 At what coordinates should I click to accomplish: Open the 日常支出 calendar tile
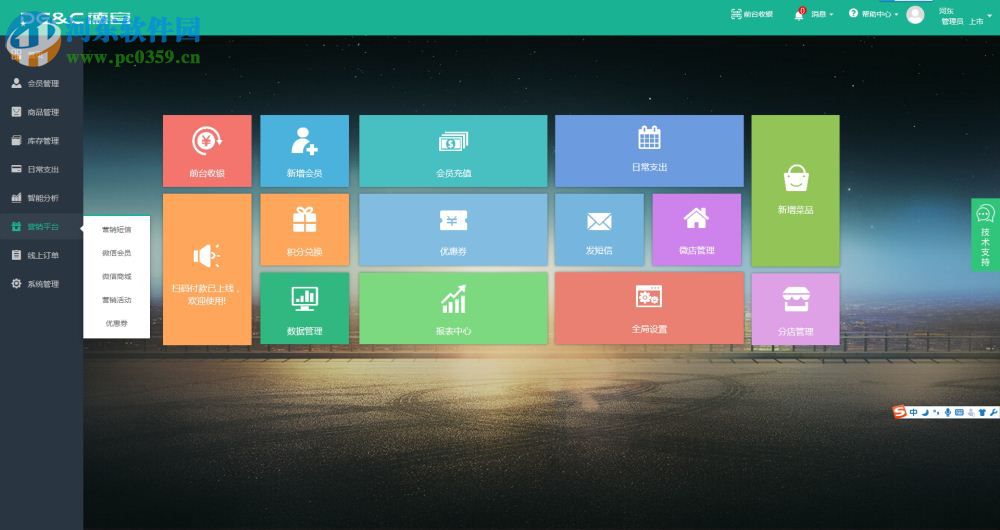(x=649, y=151)
